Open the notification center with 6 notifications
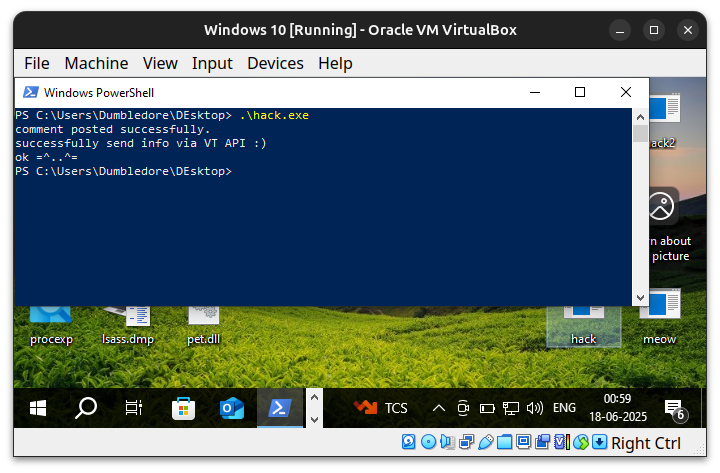720x473 pixels. click(x=675, y=409)
